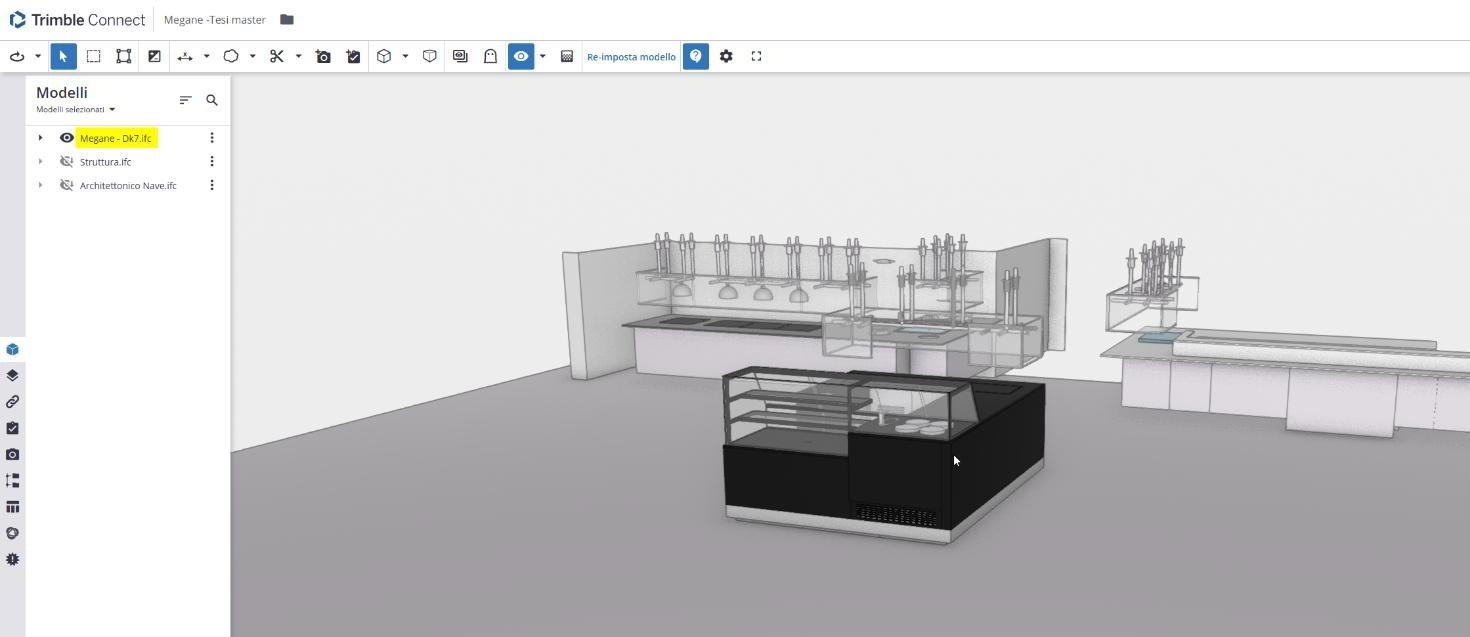Select the scissors clipping tool
This screenshot has width=1470, height=637.
[277, 57]
